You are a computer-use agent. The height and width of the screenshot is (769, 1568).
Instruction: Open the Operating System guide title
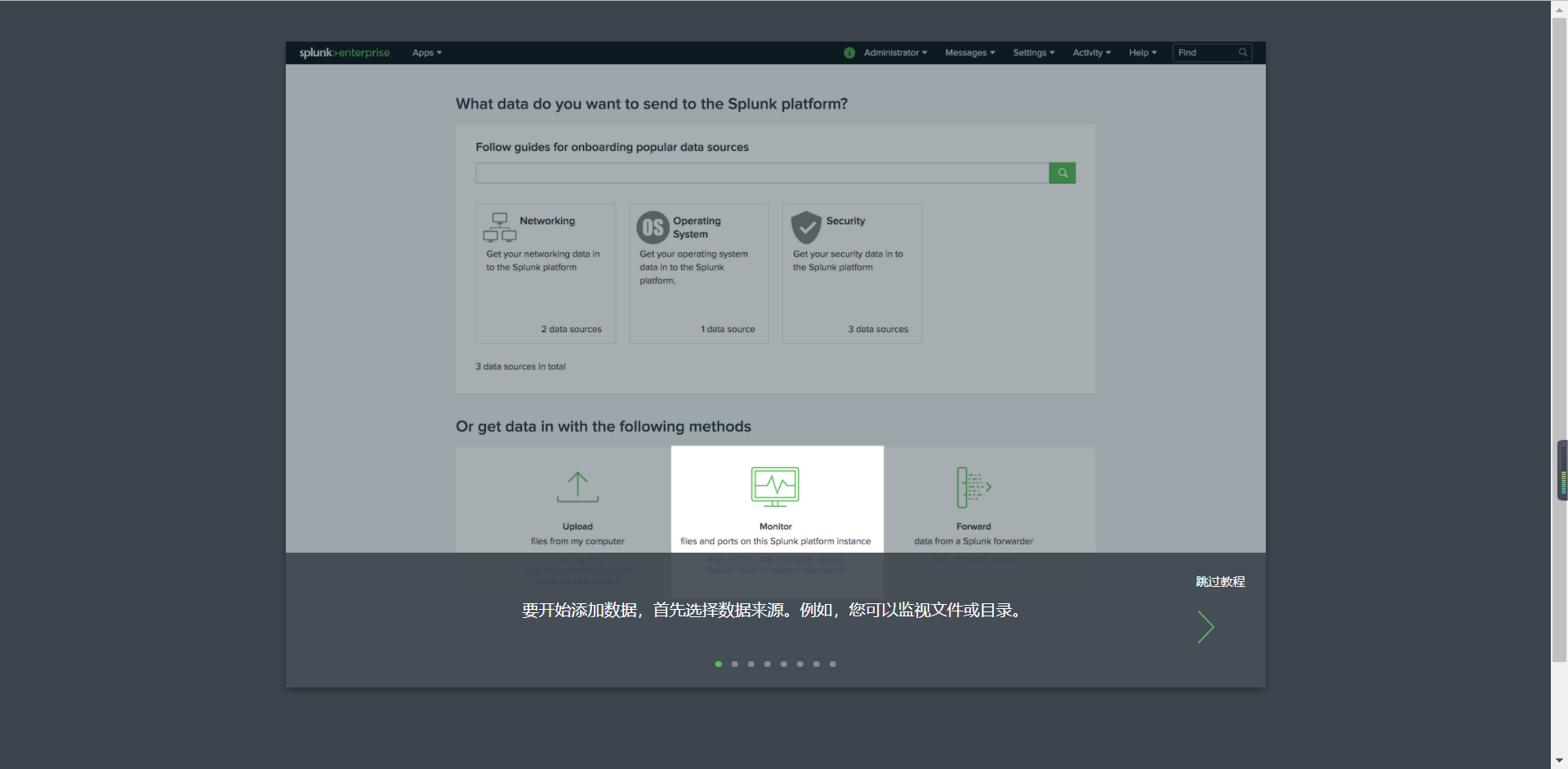pyautogui.click(x=697, y=228)
